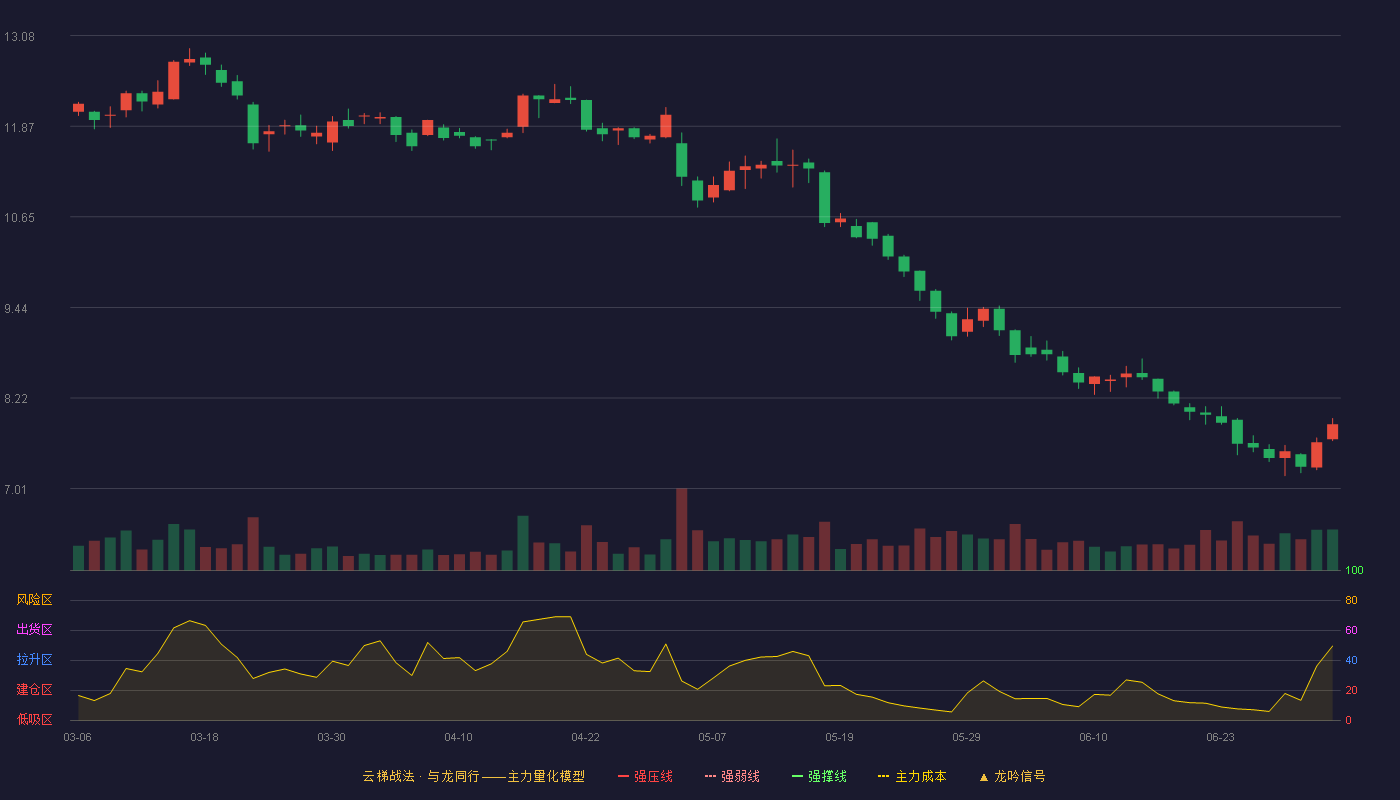Click the 9.44 price axis label
Viewport: 1400px width, 800px height.
coord(17,309)
